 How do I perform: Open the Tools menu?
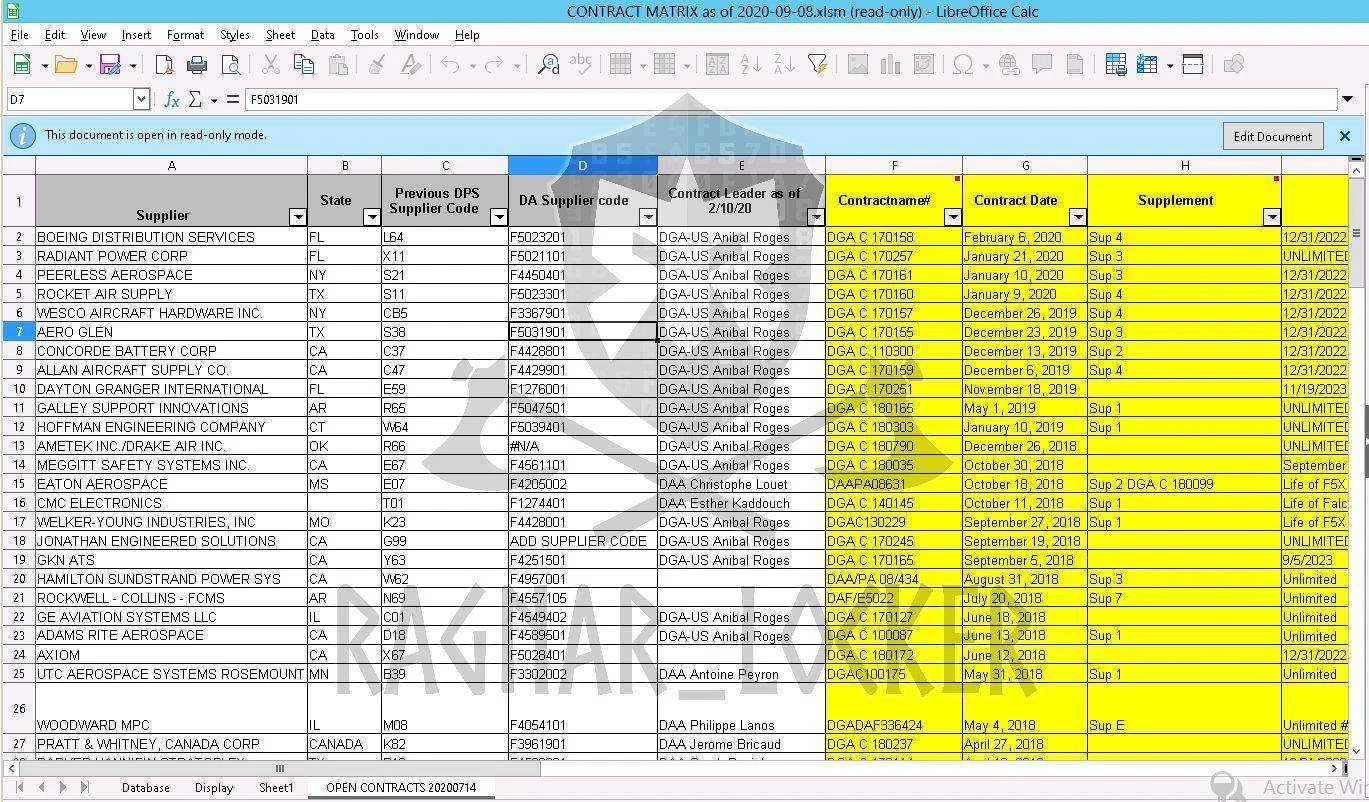click(364, 34)
